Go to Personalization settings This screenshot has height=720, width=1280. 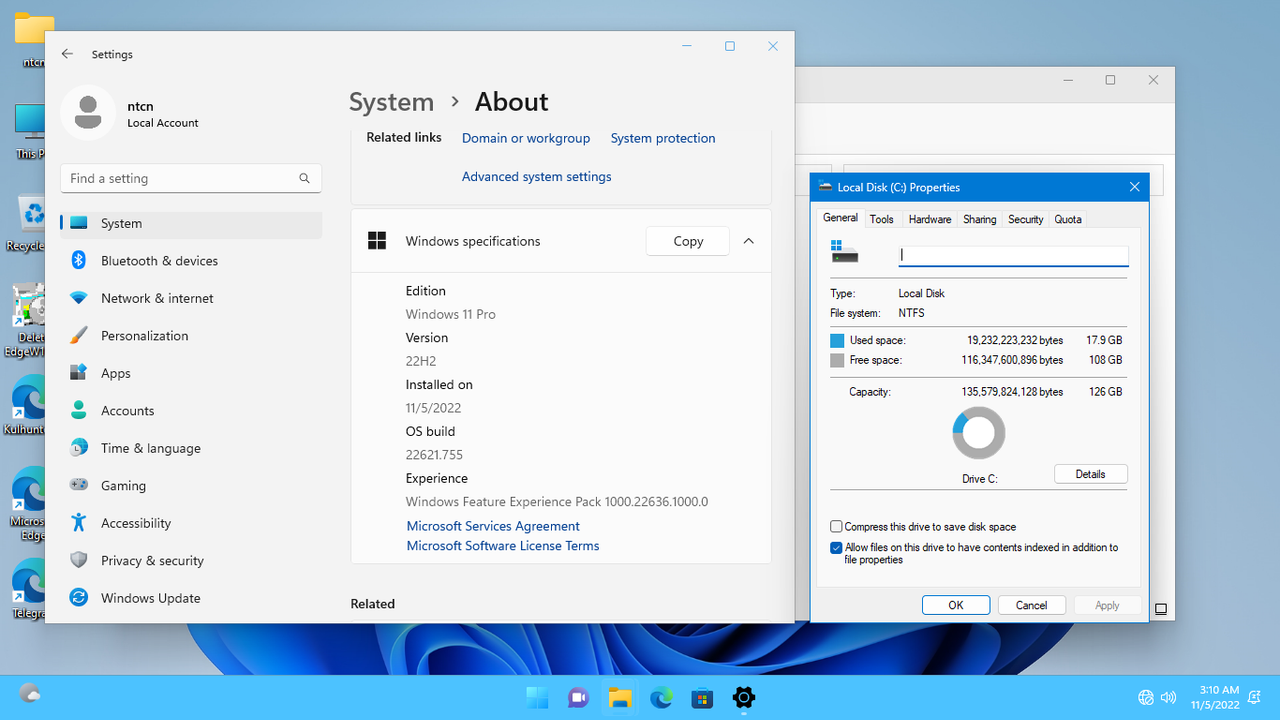tap(191, 336)
